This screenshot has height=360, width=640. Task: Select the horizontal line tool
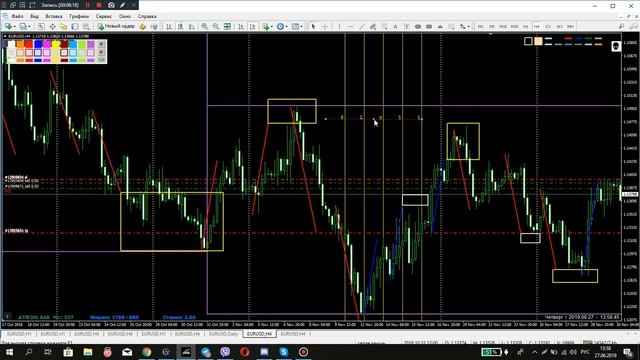[x=351, y=26]
